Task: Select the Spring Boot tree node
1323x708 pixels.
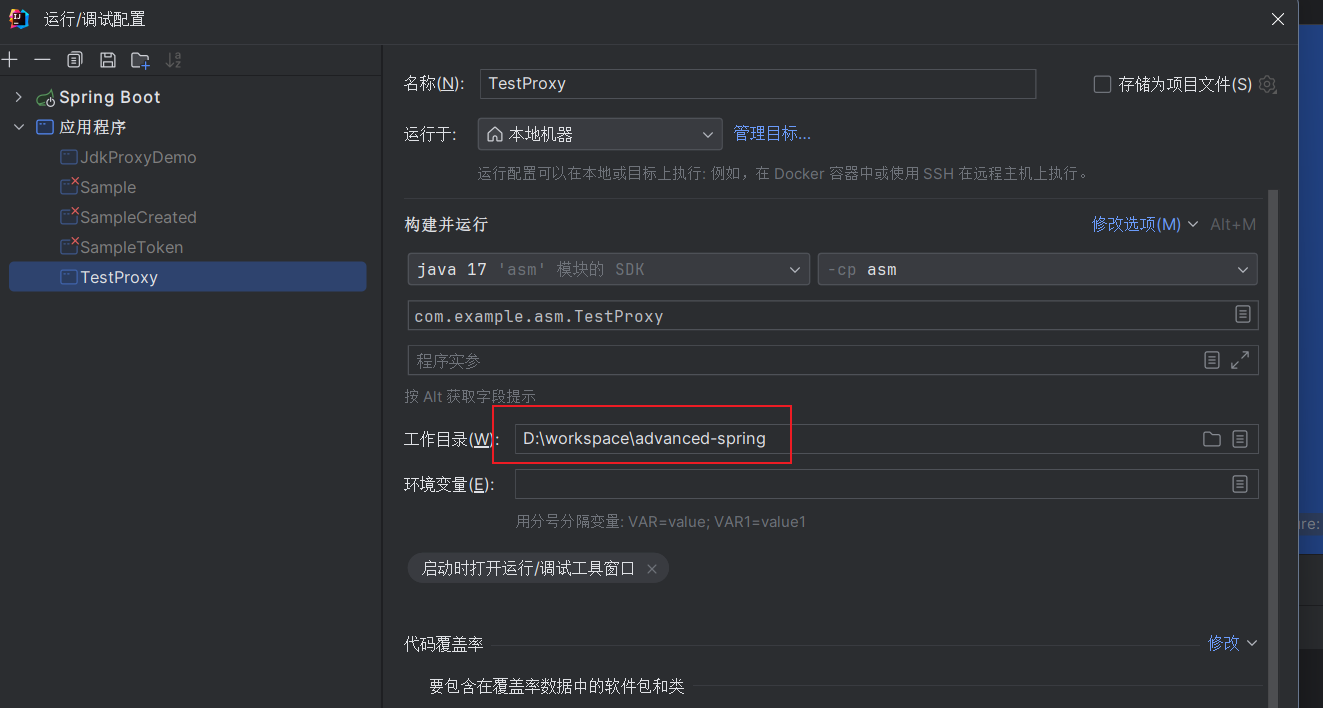Action: [x=109, y=97]
